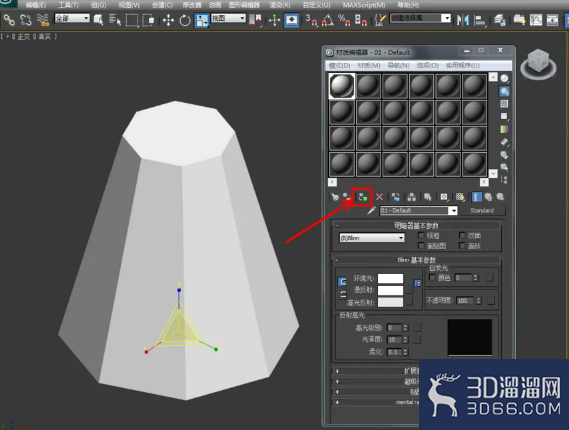Click Put to Library icon
The image size is (569, 430).
point(427,197)
